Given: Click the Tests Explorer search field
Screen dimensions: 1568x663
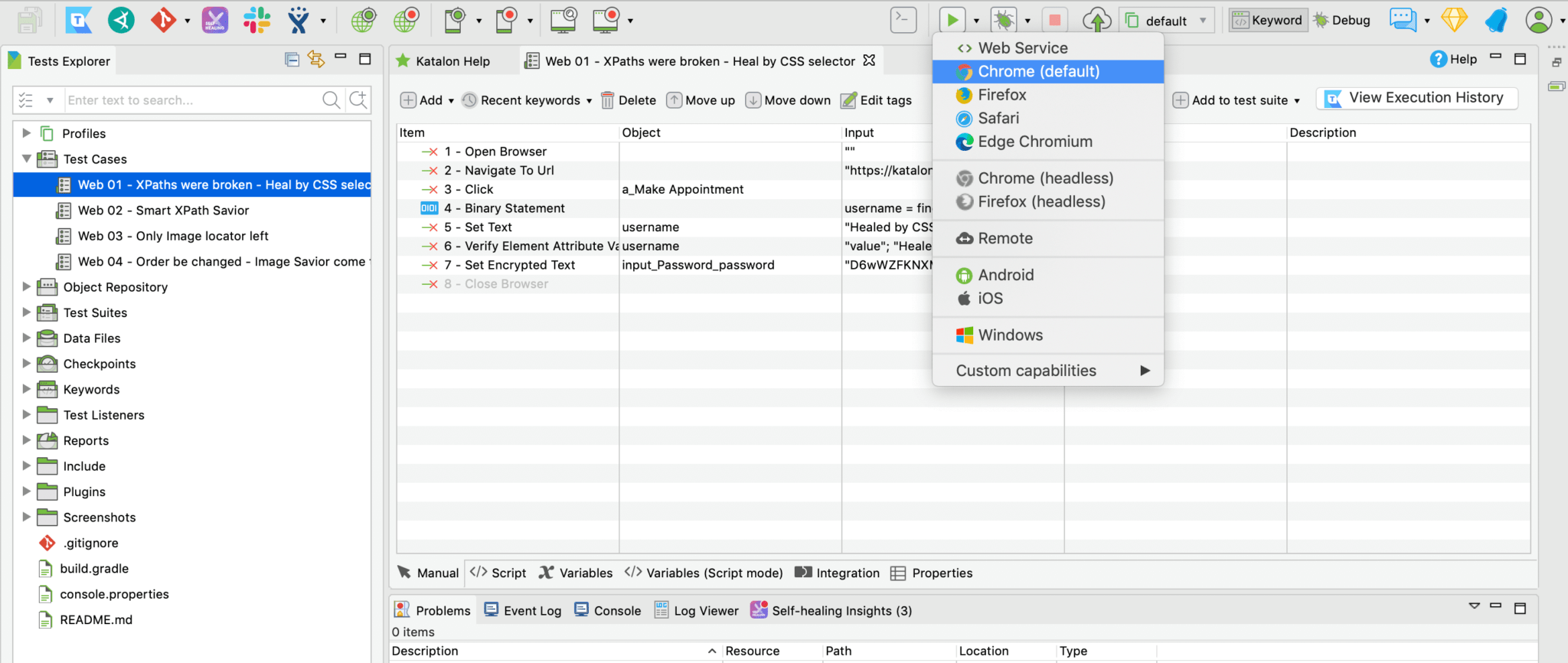Looking at the screenshot, I should tap(191, 100).
